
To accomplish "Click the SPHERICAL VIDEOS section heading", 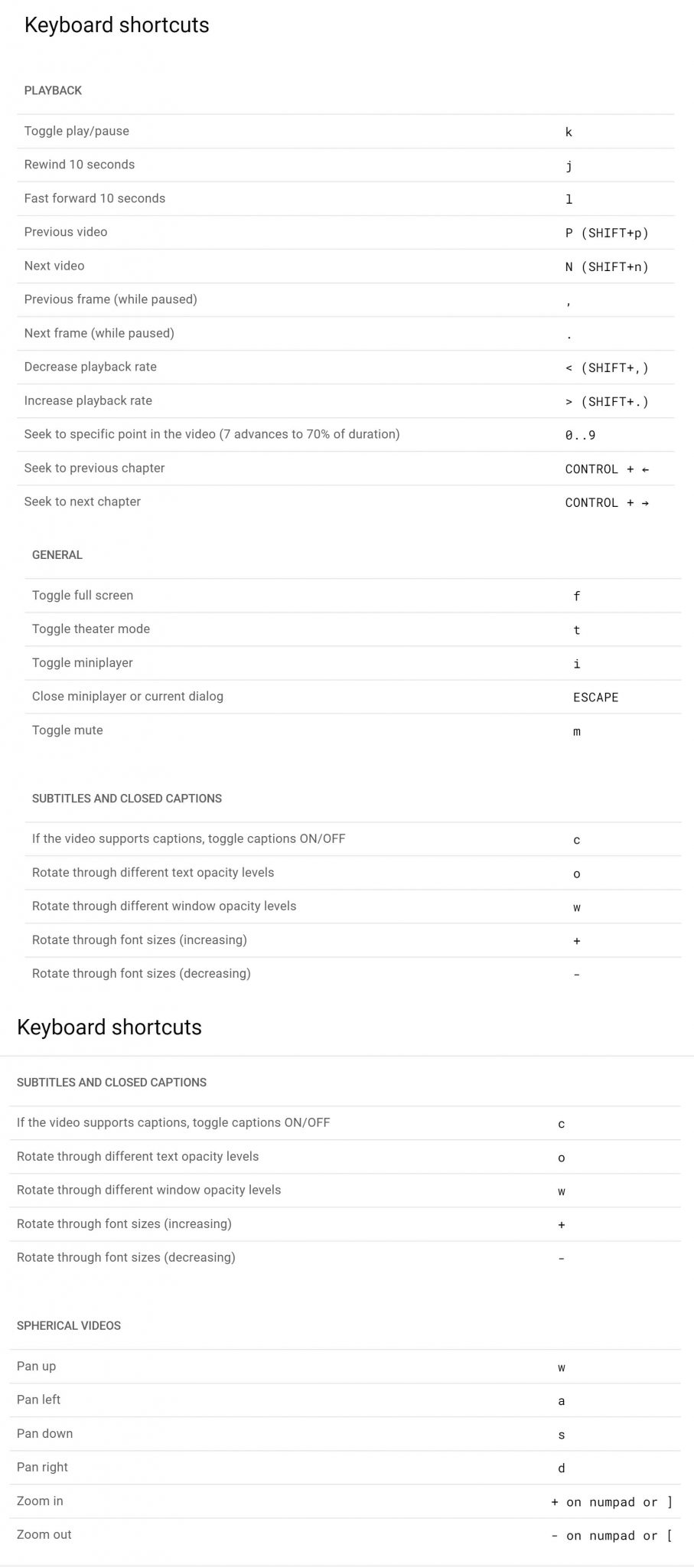I will [x=69, y=1326].
